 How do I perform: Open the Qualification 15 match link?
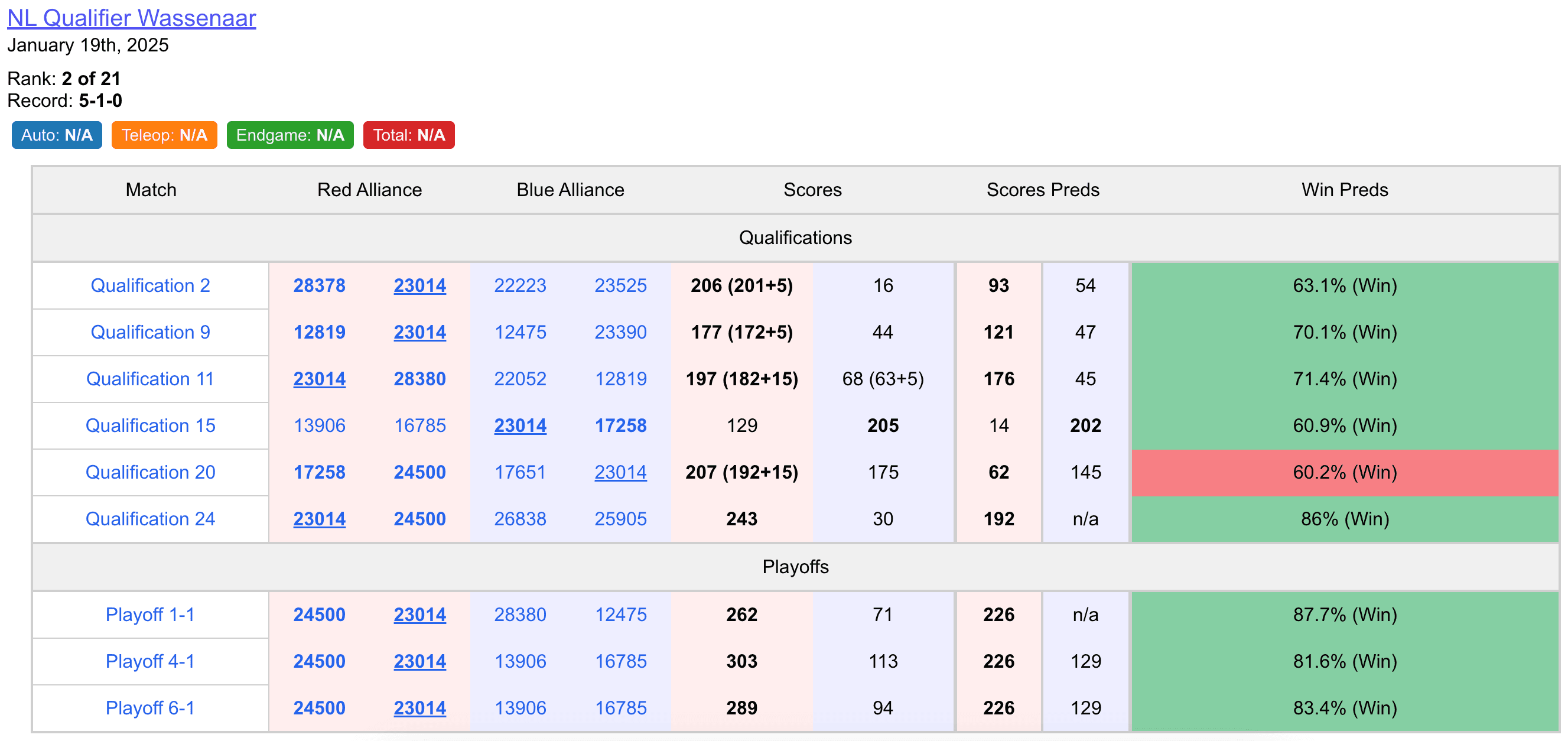tap(150, 425)
